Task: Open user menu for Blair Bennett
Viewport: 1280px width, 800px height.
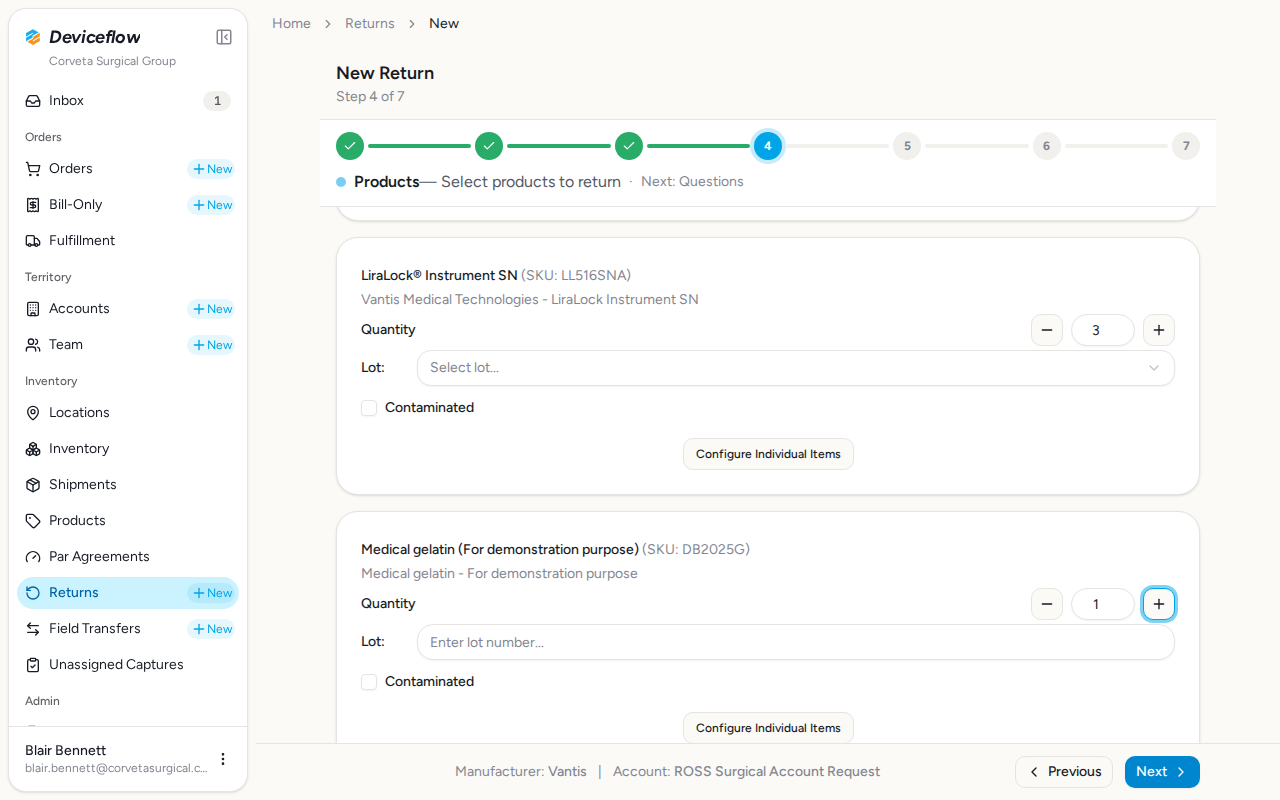Action: tap(223, 759)
